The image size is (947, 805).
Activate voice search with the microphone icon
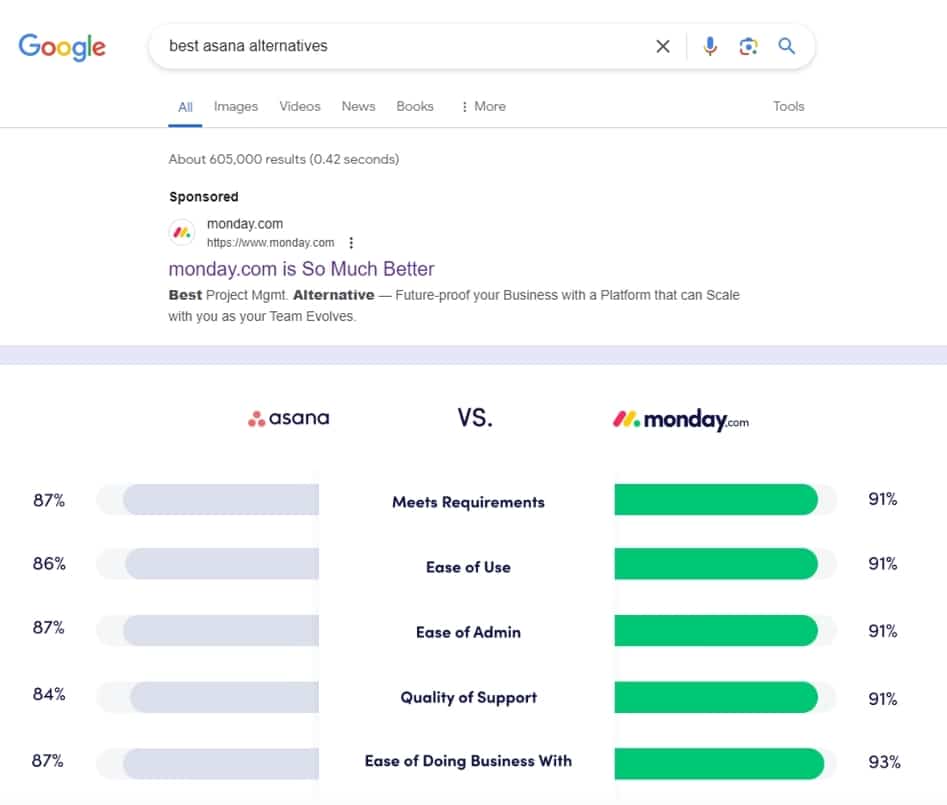point(710,46)
